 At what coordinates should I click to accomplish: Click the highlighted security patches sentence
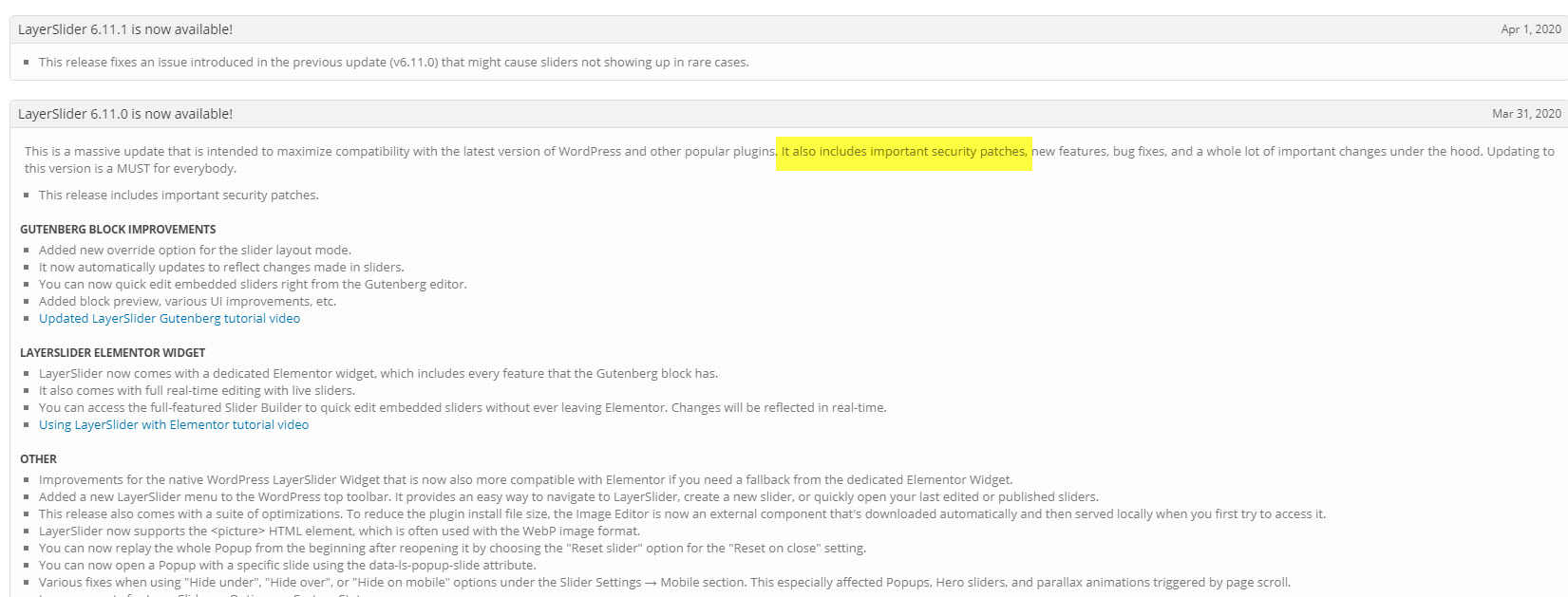pyautogui.click(x=904, y=152)
